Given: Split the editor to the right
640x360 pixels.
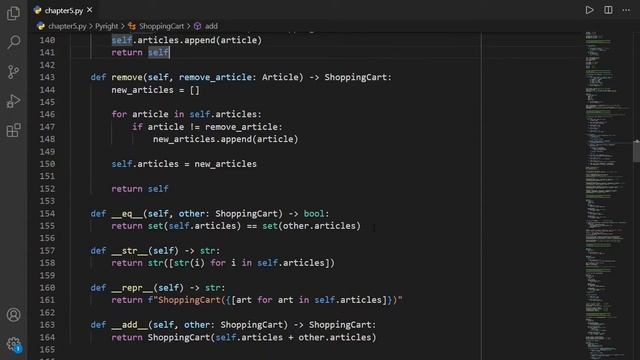Looking at the screenshot, I should click(608, 10).
